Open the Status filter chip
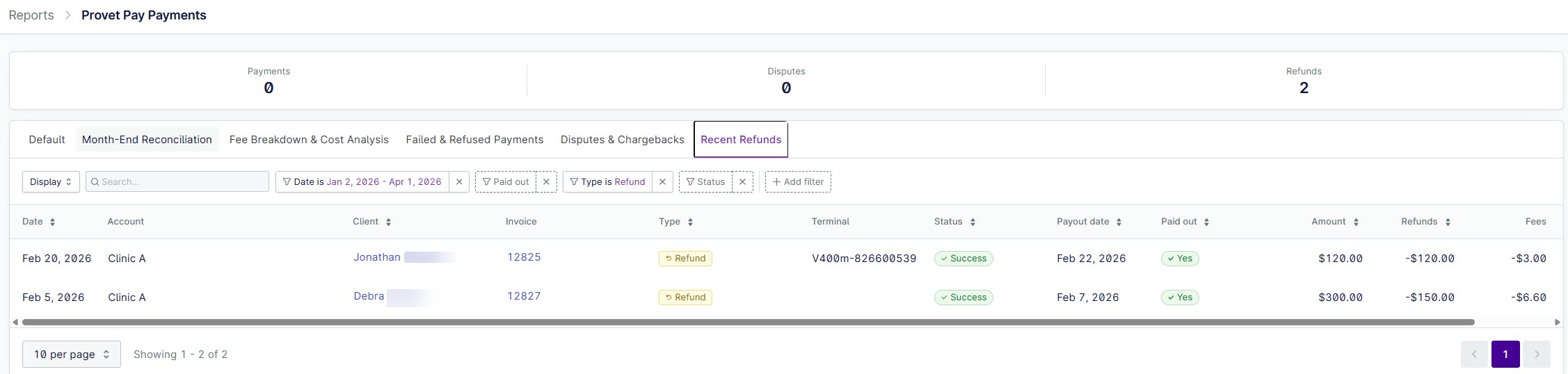 point(705,182)
